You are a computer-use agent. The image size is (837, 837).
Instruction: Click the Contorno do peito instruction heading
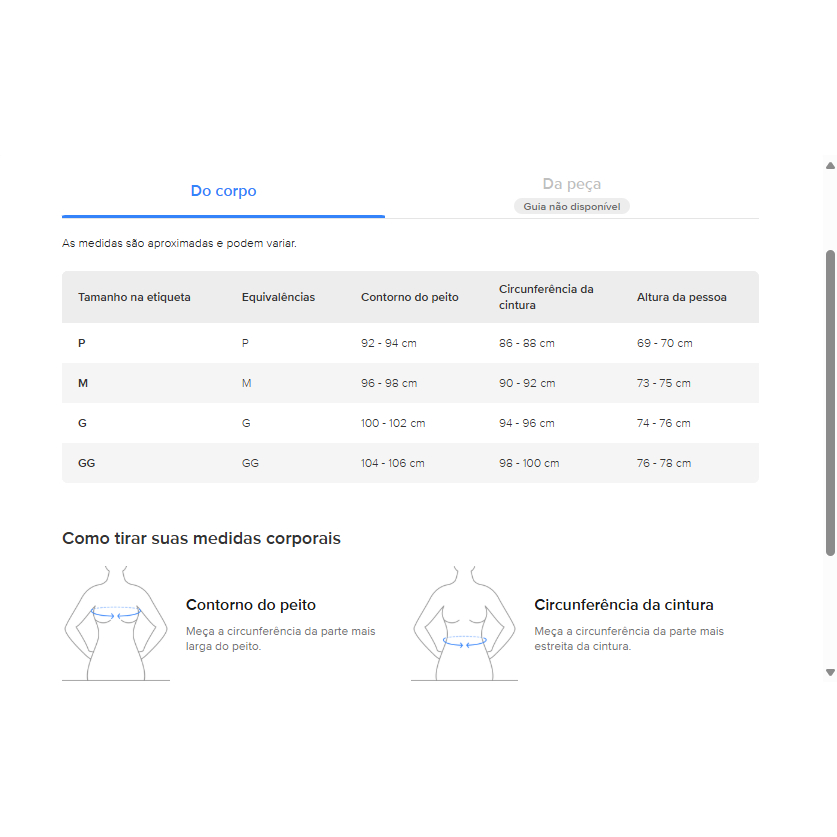tap(251, 605)
